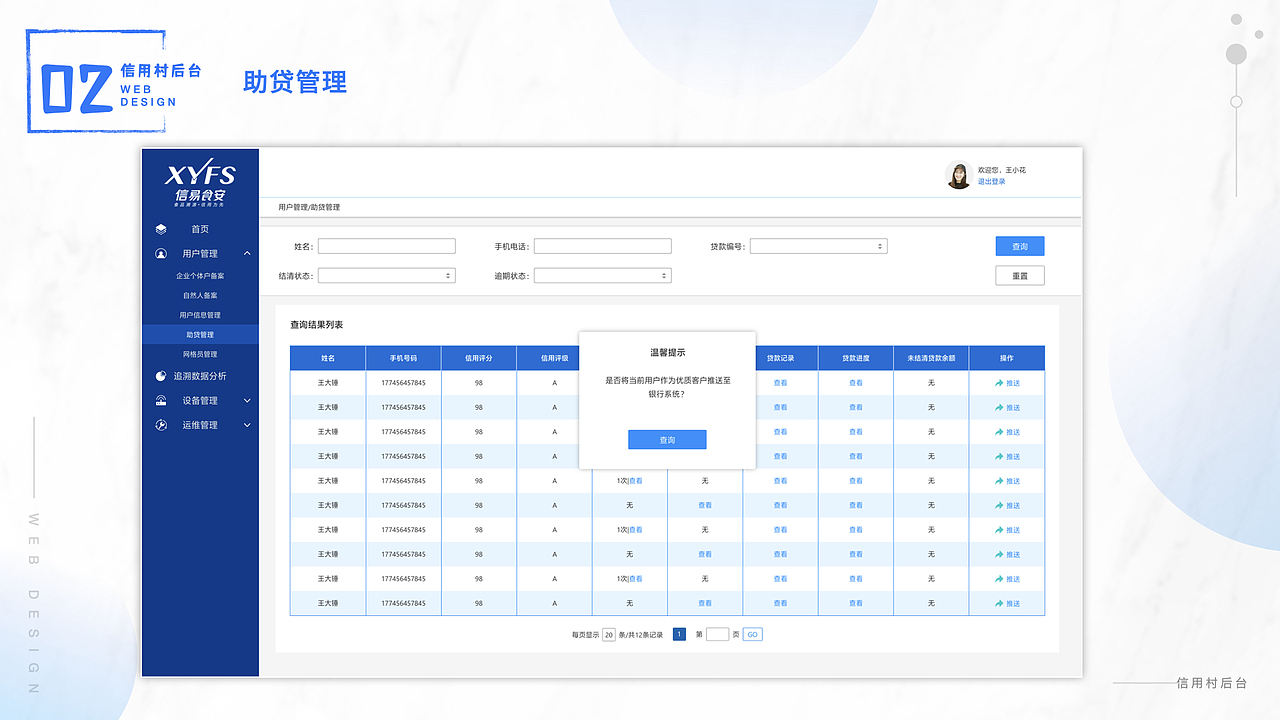Click 查看 under 贷款记录 in the last row

780,604
